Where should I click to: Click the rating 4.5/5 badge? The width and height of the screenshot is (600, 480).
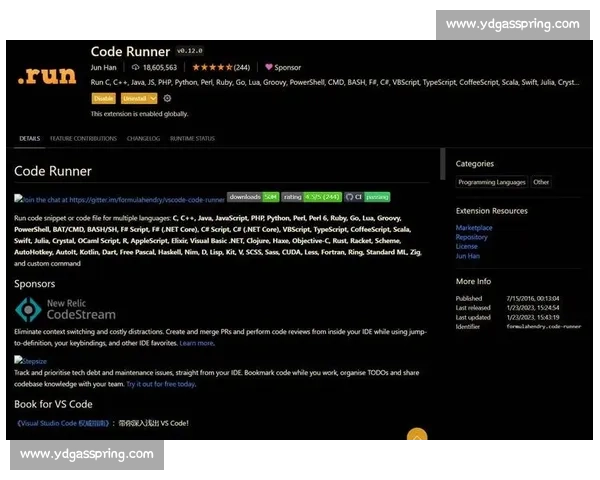pos(311,197)
